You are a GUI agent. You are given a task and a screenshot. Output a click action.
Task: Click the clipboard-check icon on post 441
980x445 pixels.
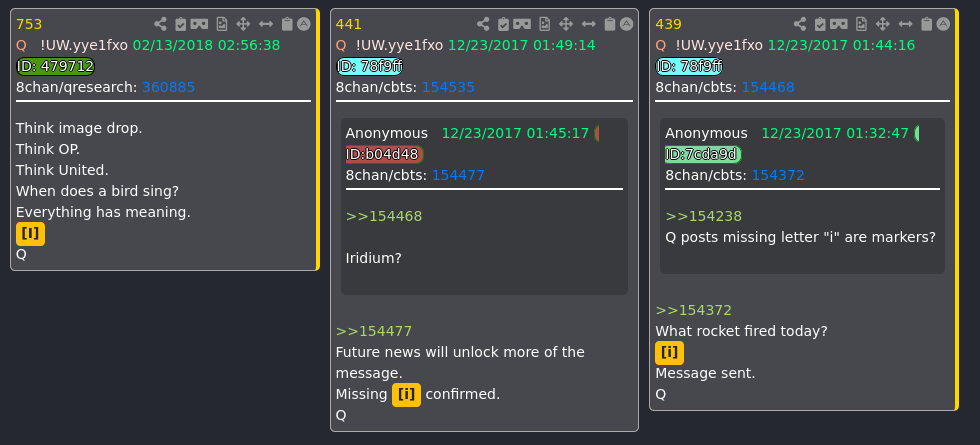pyautogui.click(x=503, y=24)
